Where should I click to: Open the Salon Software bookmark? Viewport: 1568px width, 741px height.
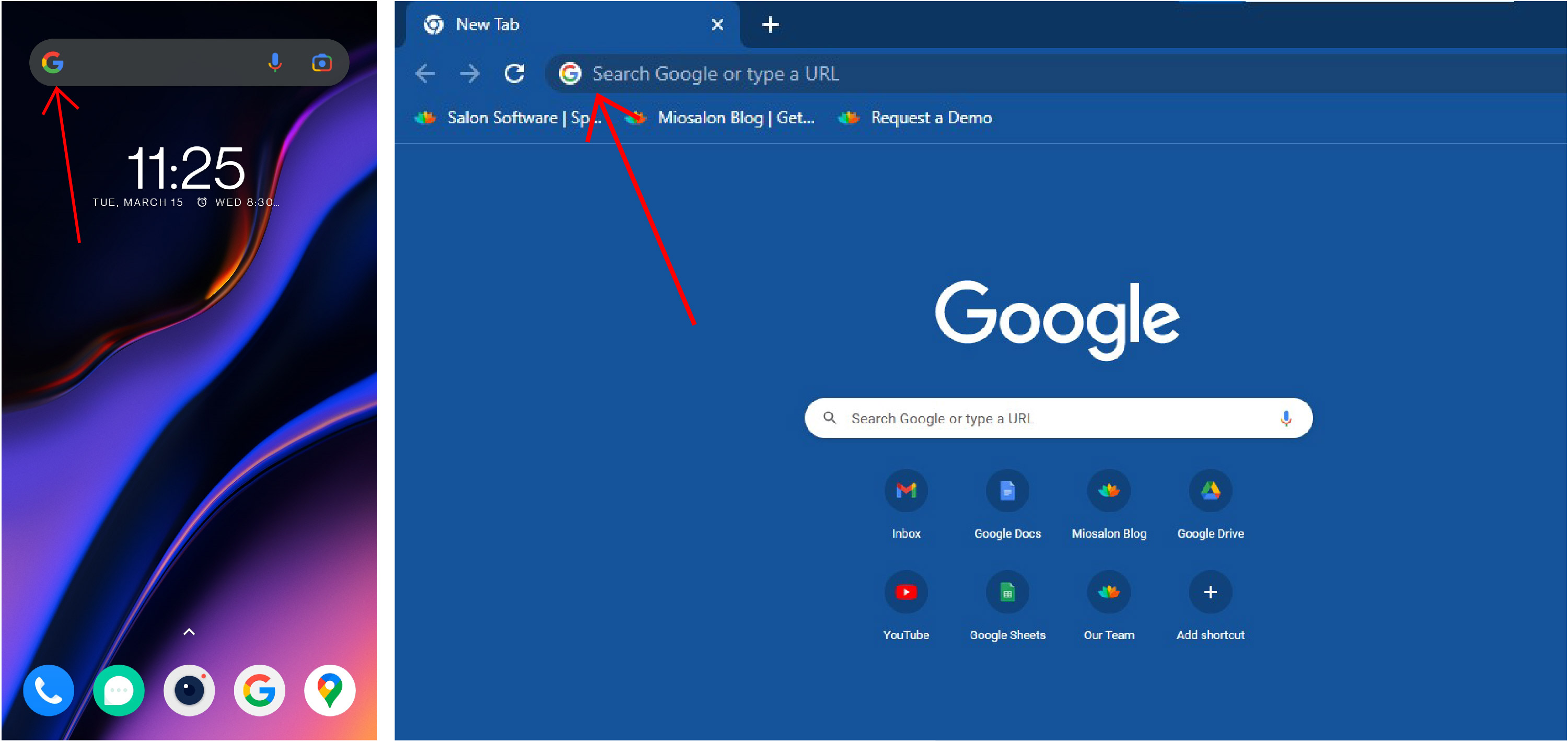tap(508, 118)
